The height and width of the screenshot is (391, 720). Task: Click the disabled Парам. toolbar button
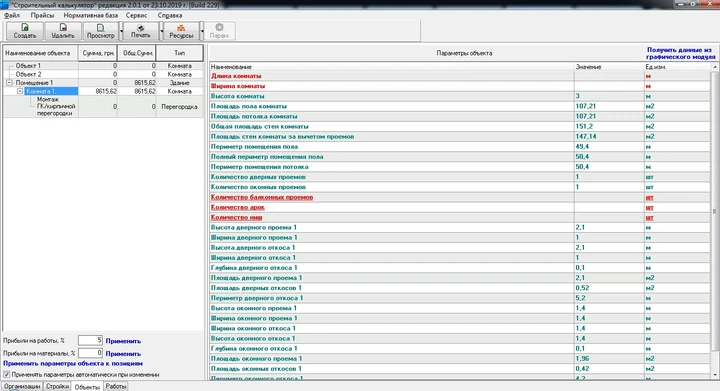219,31
